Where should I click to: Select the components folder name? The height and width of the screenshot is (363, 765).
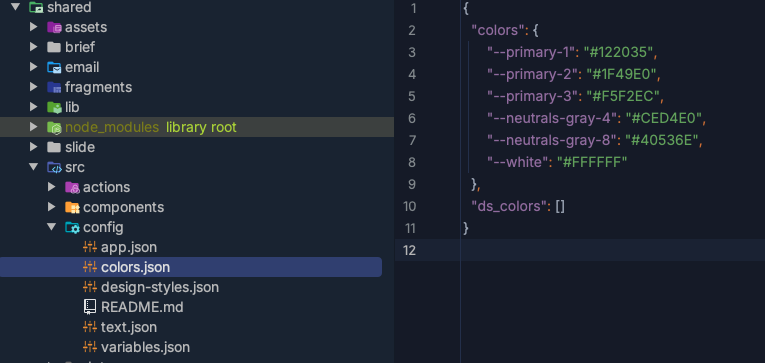point(123,207)
